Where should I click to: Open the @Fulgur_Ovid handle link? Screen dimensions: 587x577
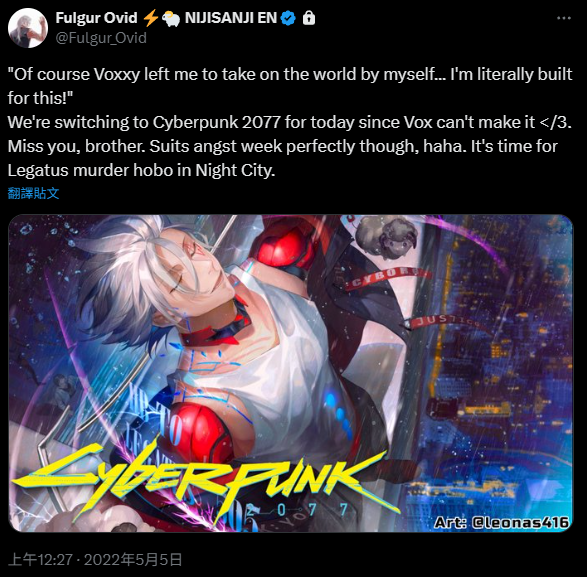(x=101, y=38)
